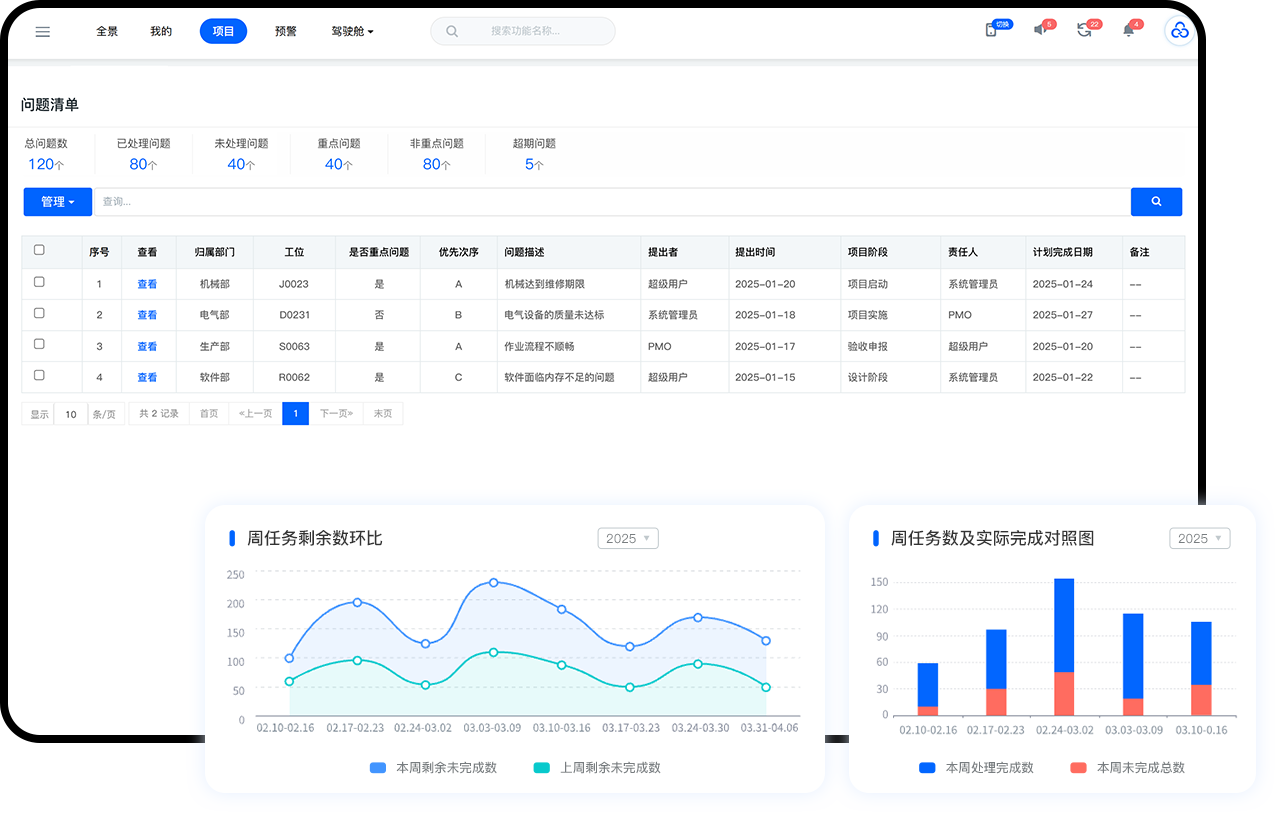This screenshot has height=814, width=1276.
Task: Select the 预警 navigation tab
Action: click(x=285, y=32)
